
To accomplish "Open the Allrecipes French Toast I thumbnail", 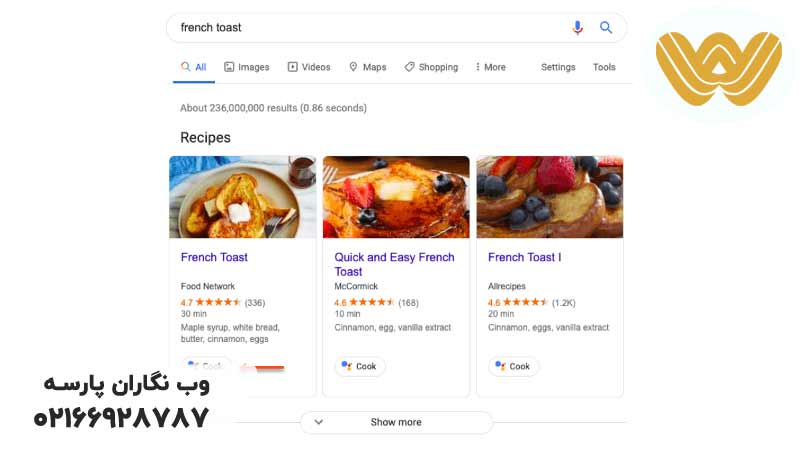I will (x=550, y=197).
